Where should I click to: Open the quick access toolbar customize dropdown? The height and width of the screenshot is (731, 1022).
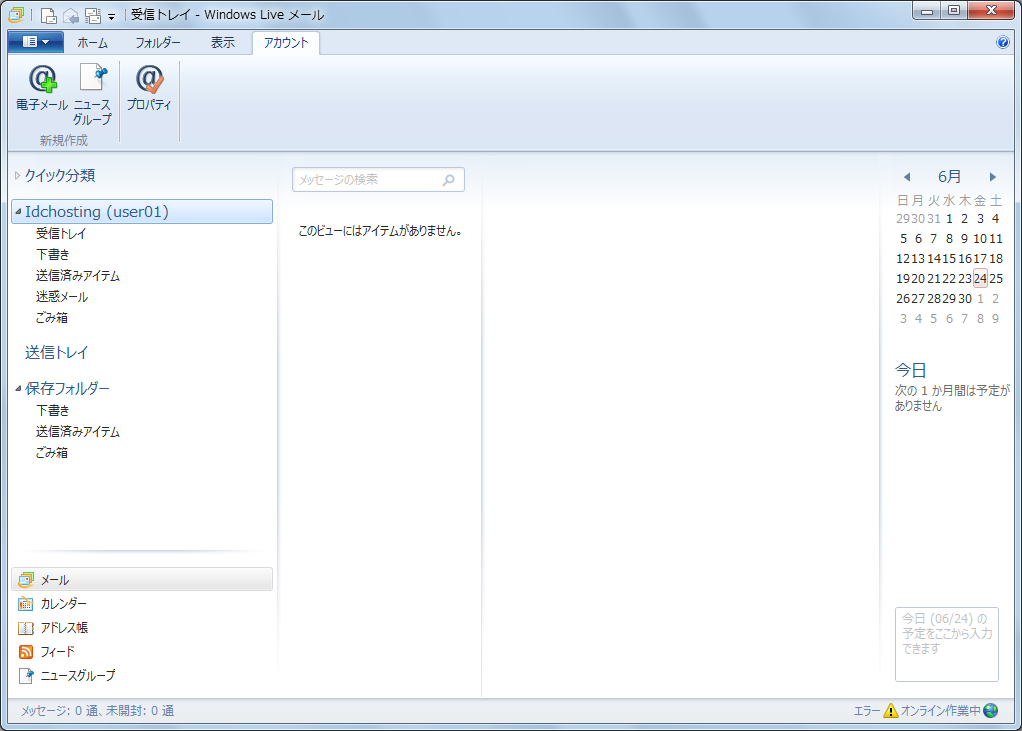coord(111,16)
